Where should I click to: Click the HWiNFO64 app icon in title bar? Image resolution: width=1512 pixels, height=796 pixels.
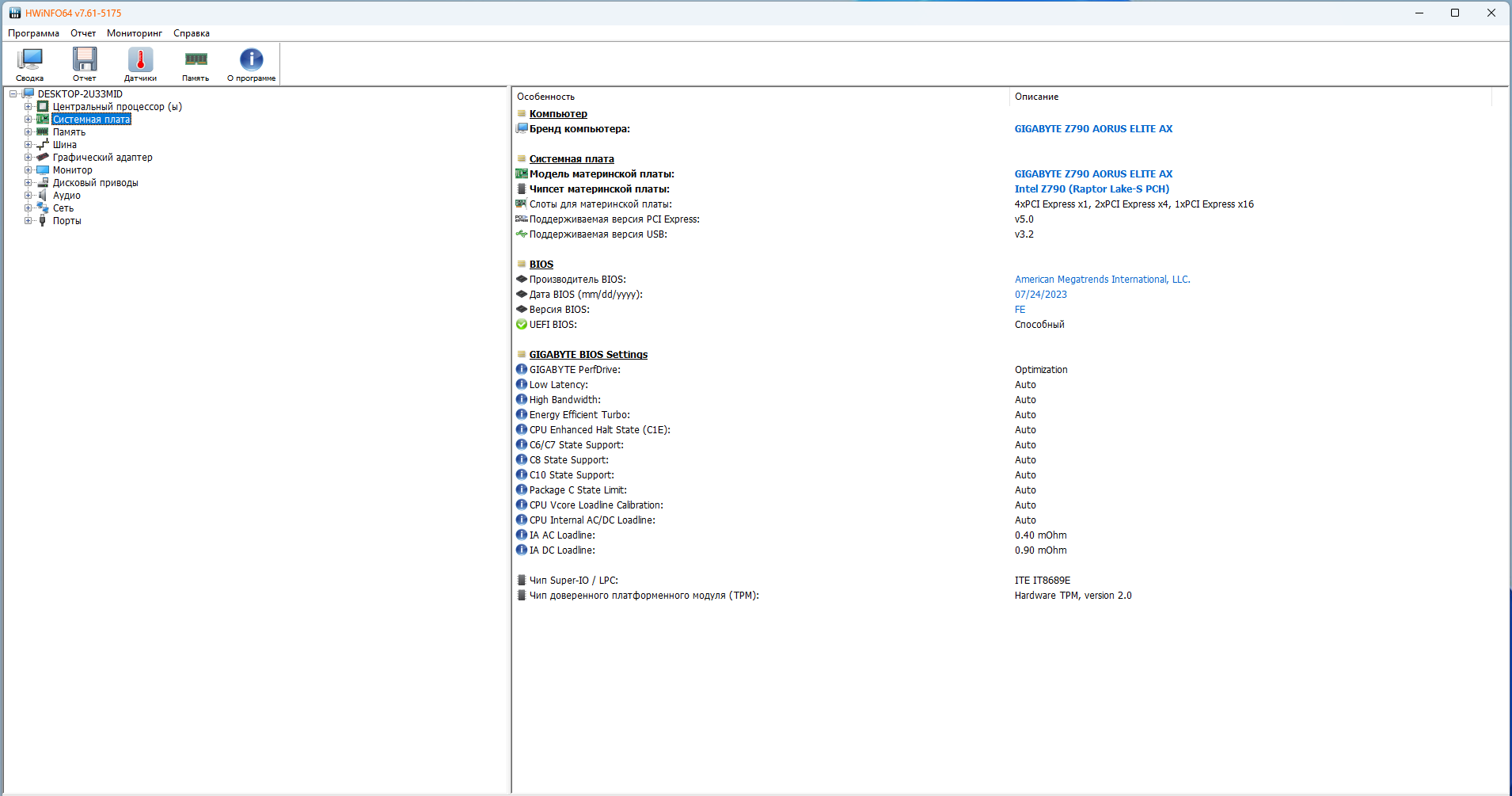point(15,13)
